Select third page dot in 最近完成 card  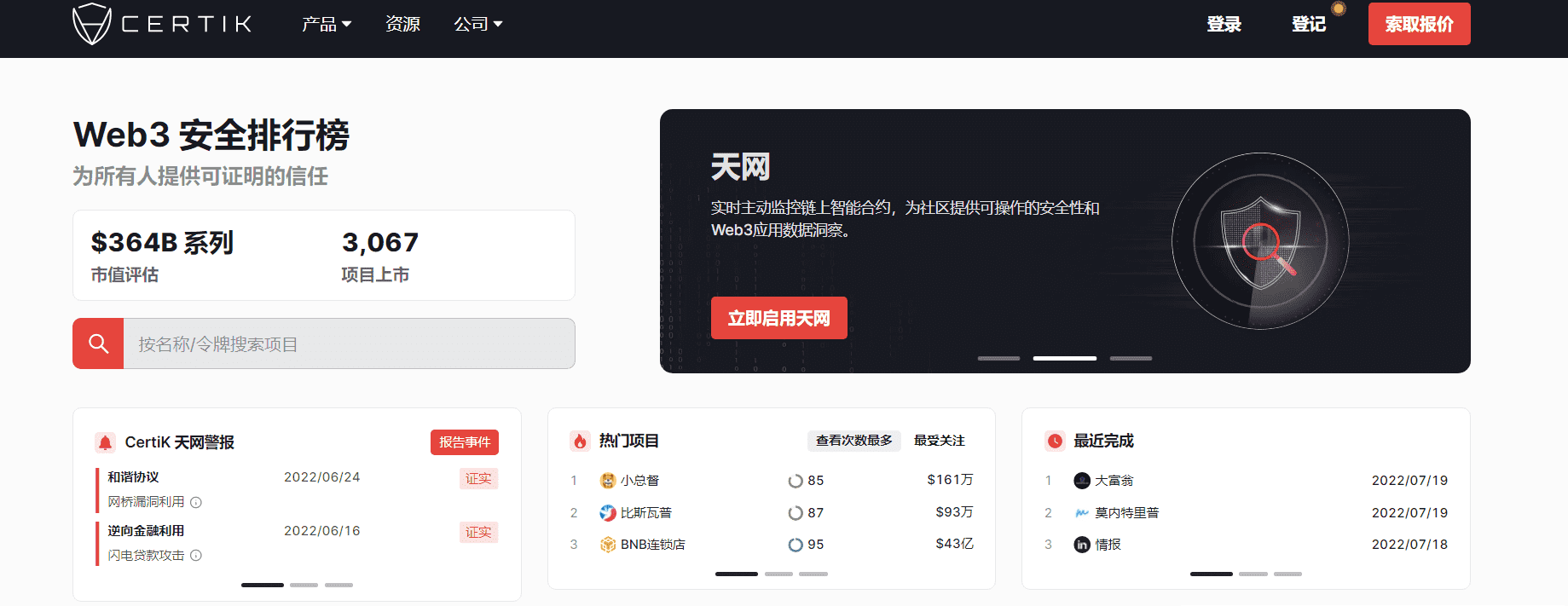[x=1287, y=574]
